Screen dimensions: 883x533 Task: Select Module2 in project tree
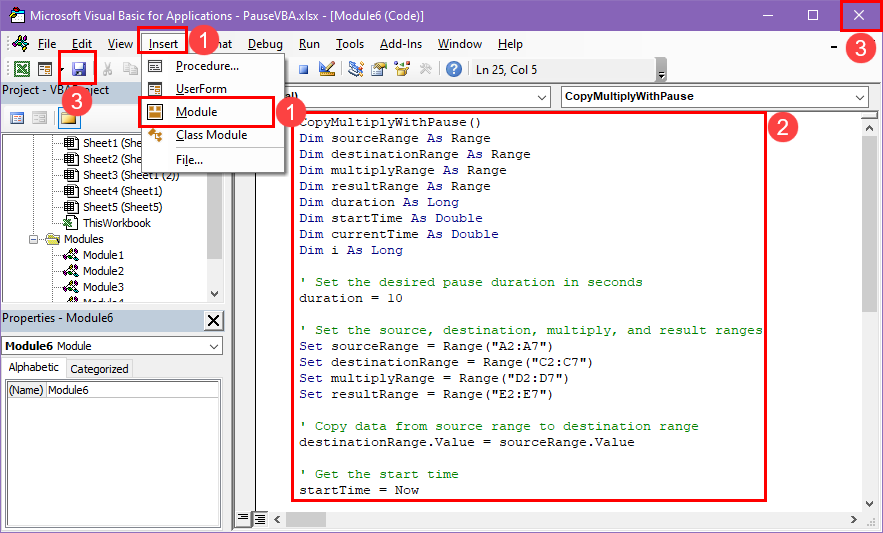point(103,271)
